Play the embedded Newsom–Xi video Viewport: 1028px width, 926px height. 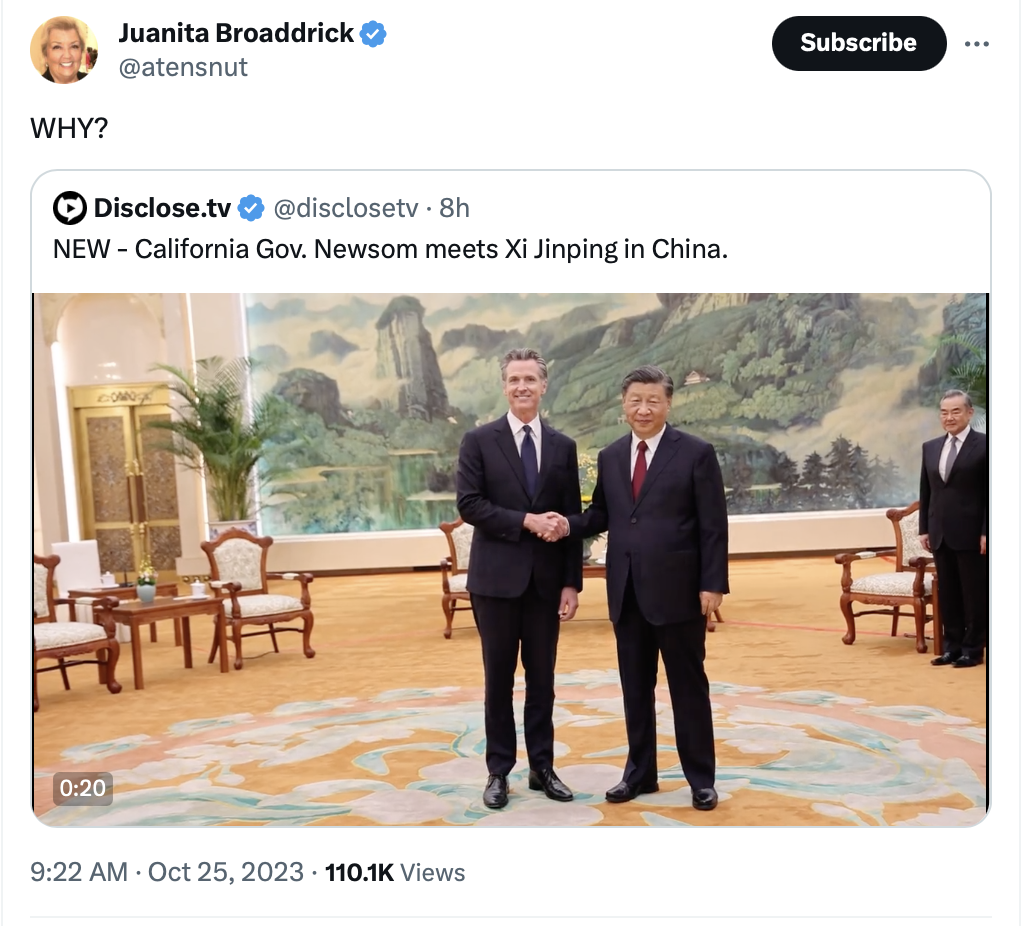[x=511, y=559]
